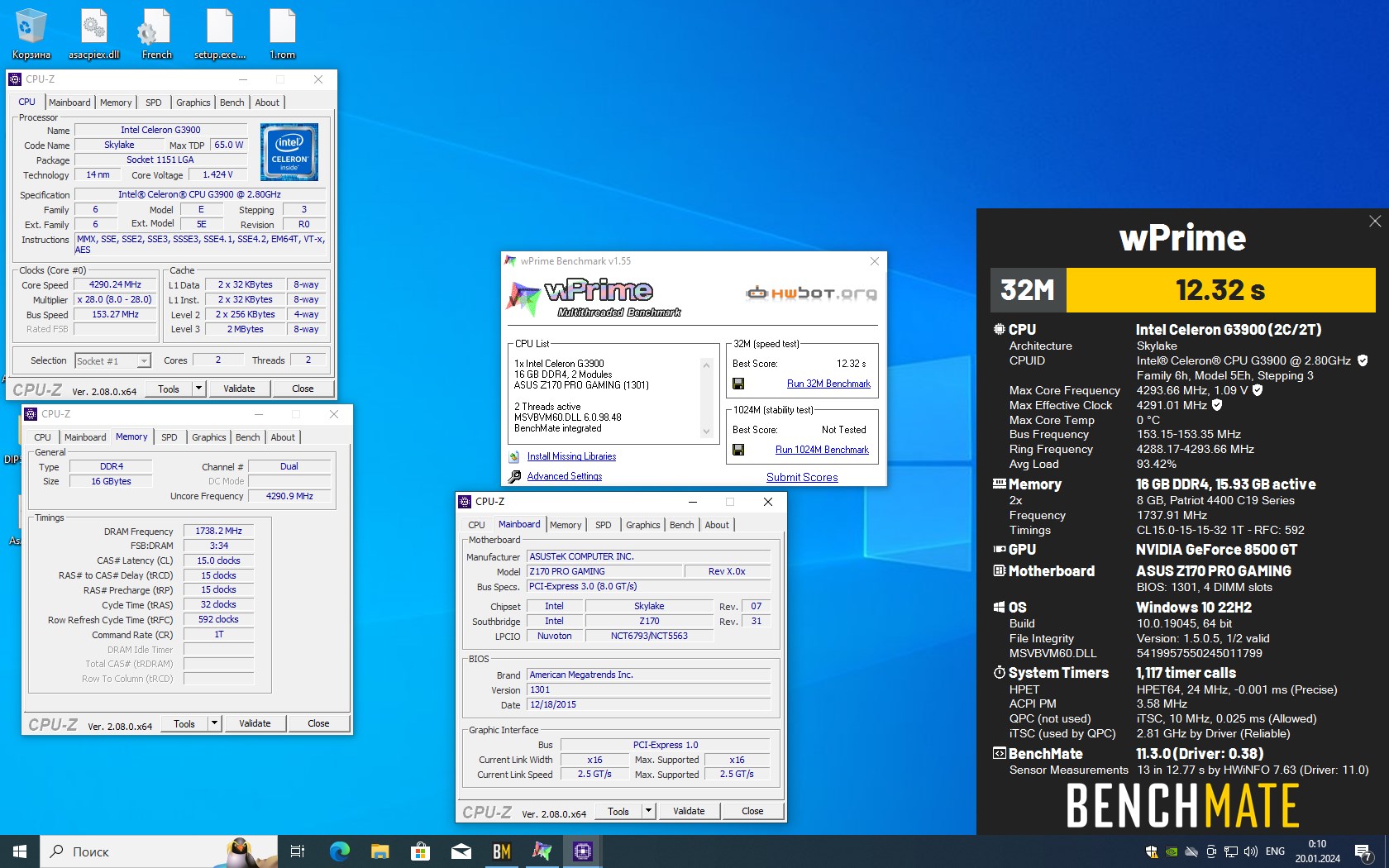
Task: Open the clock showing 0:10 20.01.2024
Action: (1318, 851)
